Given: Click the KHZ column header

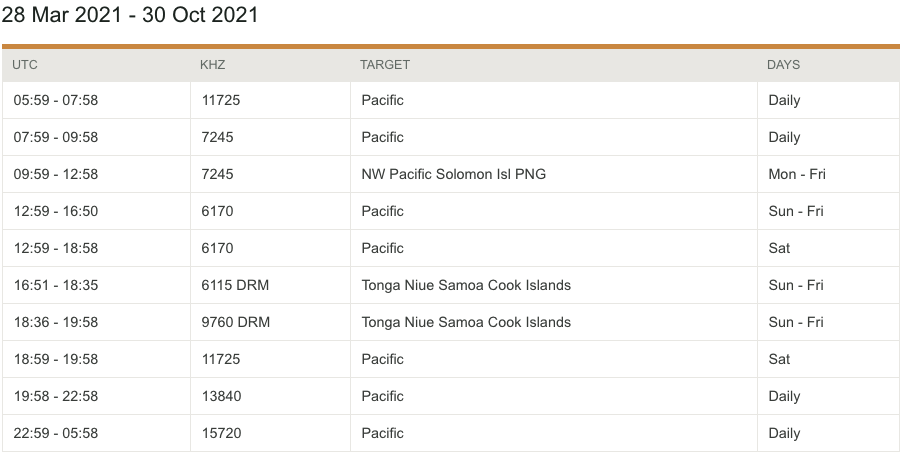Looking at the screenshot, I should pyautogui.click(x=213, y=64).
